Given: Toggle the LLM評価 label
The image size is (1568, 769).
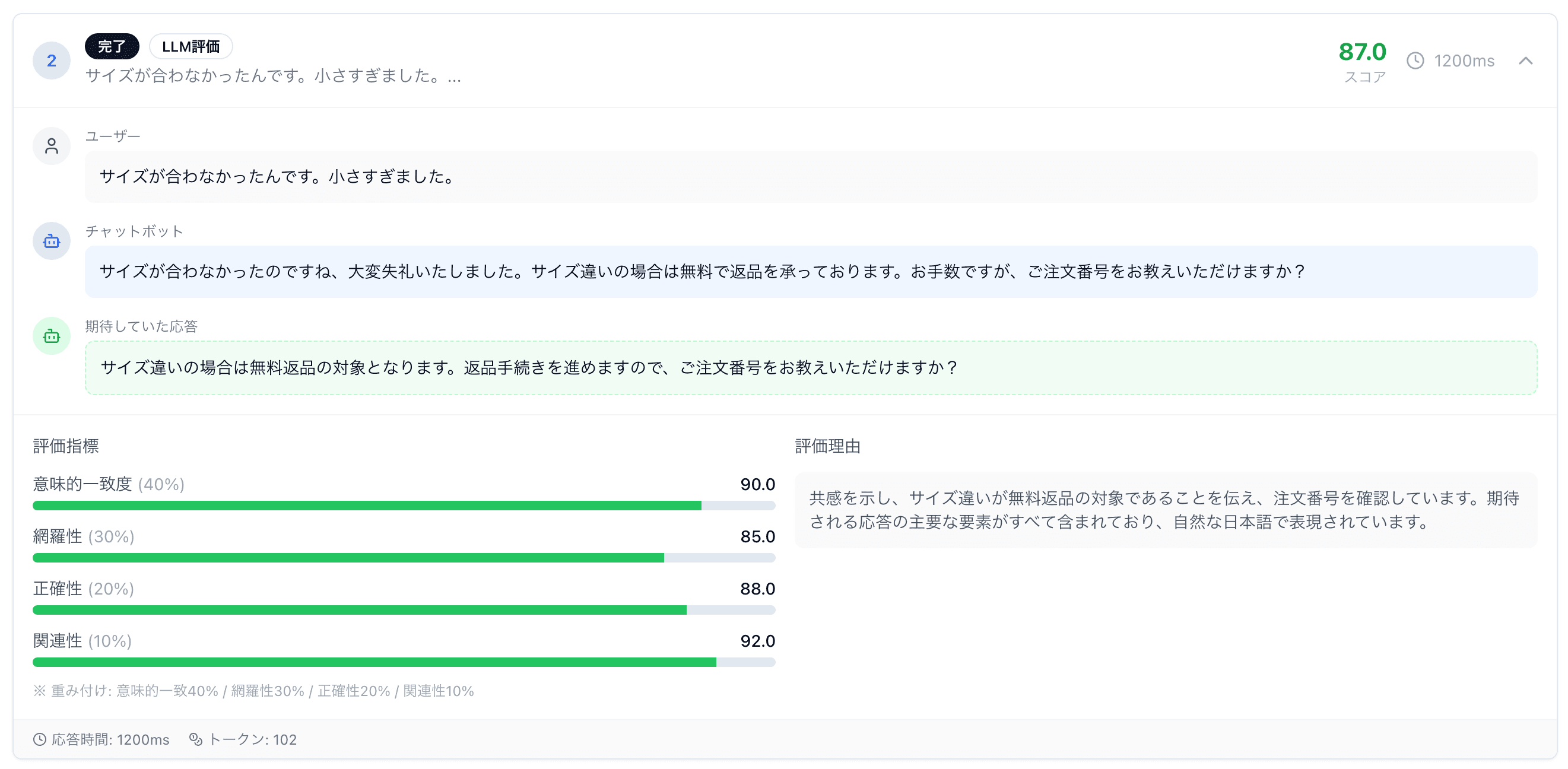Looking at the screenshot, I should [191, 46].
